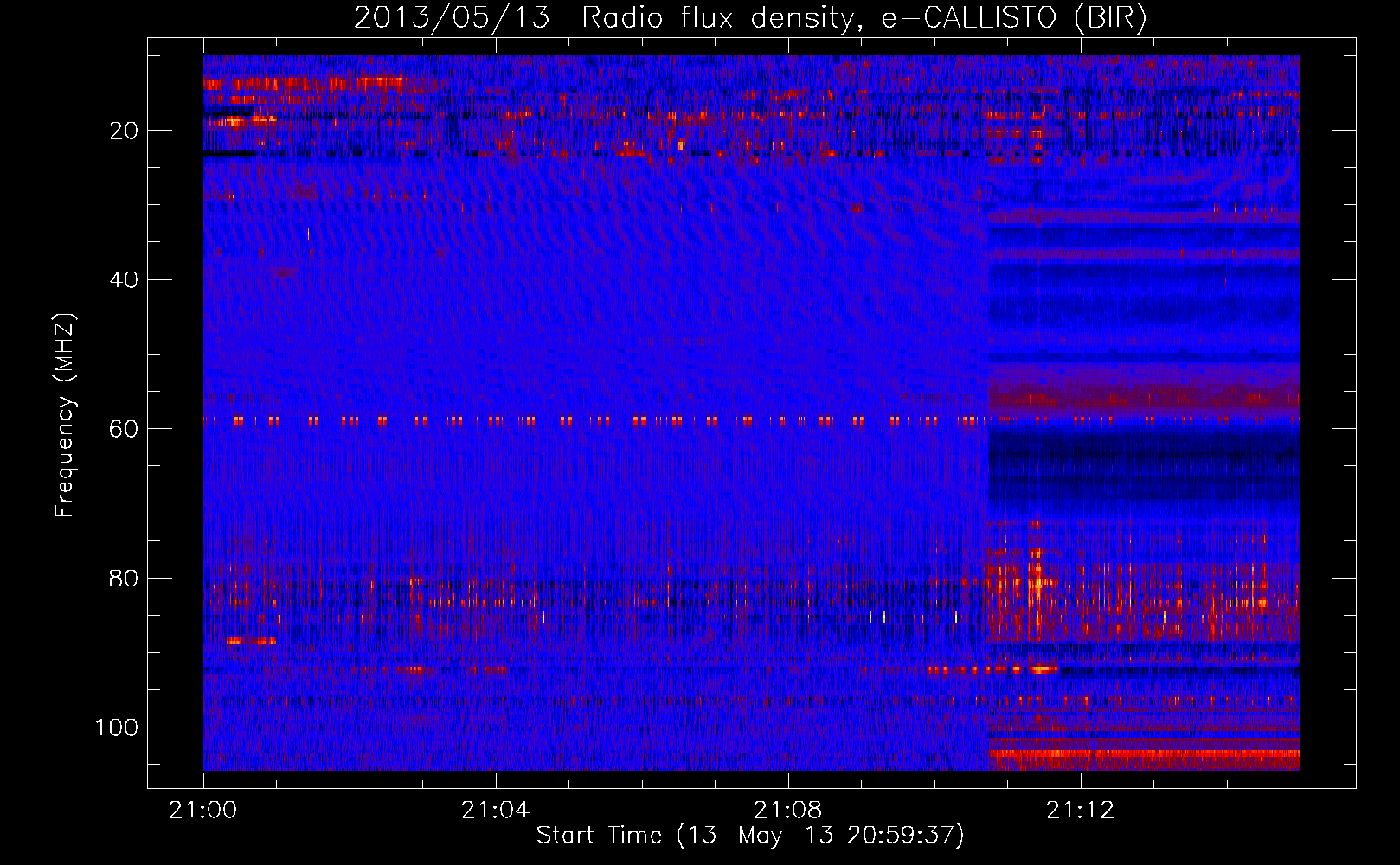
Task: Click the '21:12' time axis label
Action: (x=1081, y=811)
